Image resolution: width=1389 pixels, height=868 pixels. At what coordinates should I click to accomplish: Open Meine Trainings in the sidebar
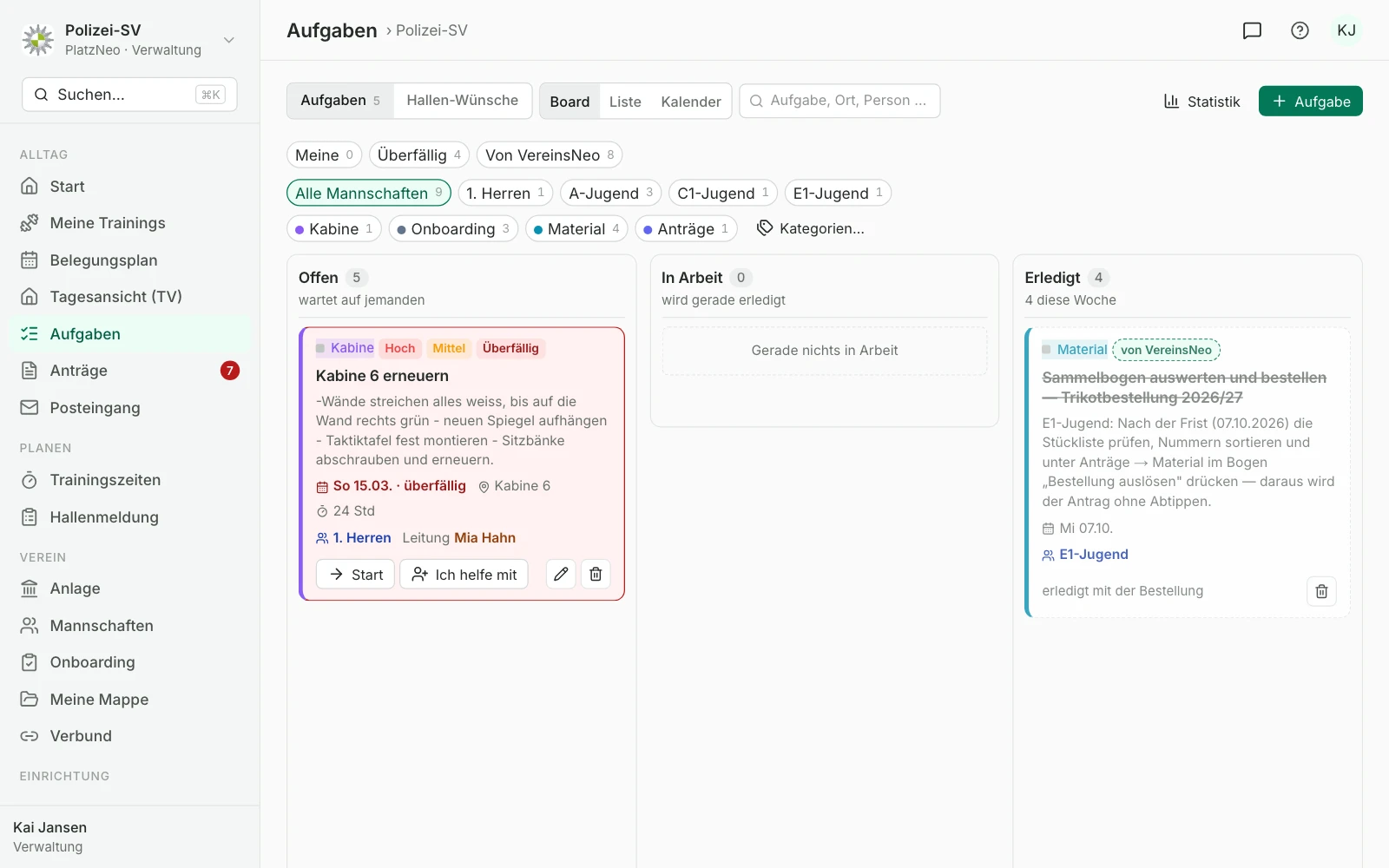point(129,223)
